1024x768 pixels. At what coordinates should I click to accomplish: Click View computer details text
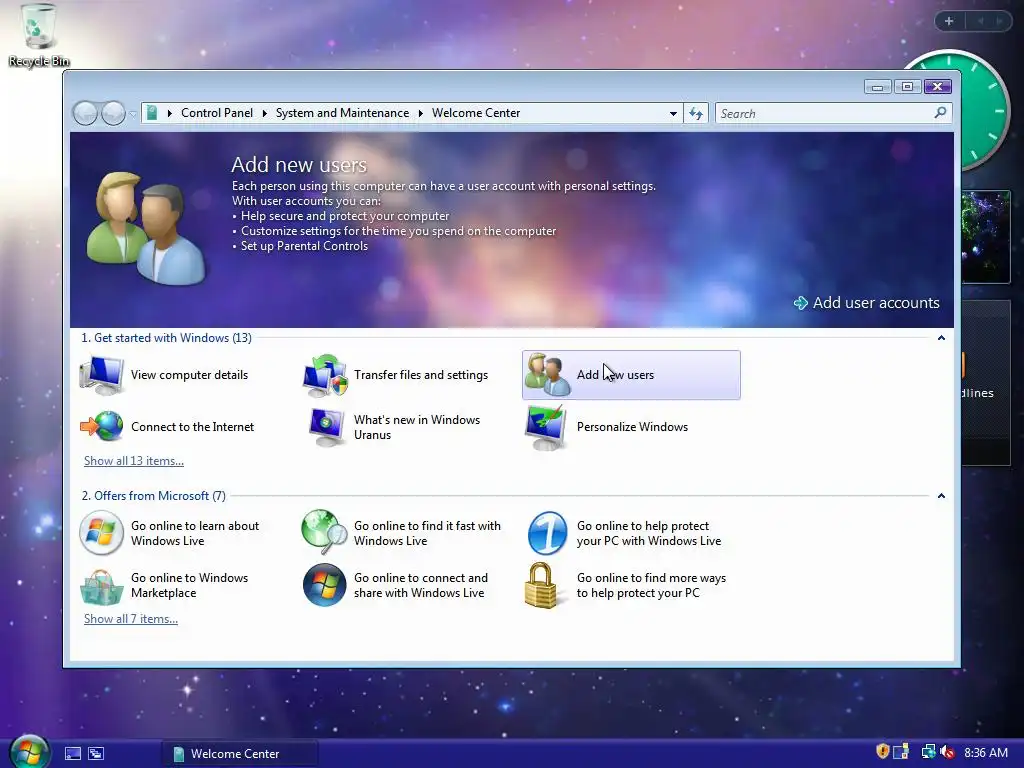tap(189, 375)
